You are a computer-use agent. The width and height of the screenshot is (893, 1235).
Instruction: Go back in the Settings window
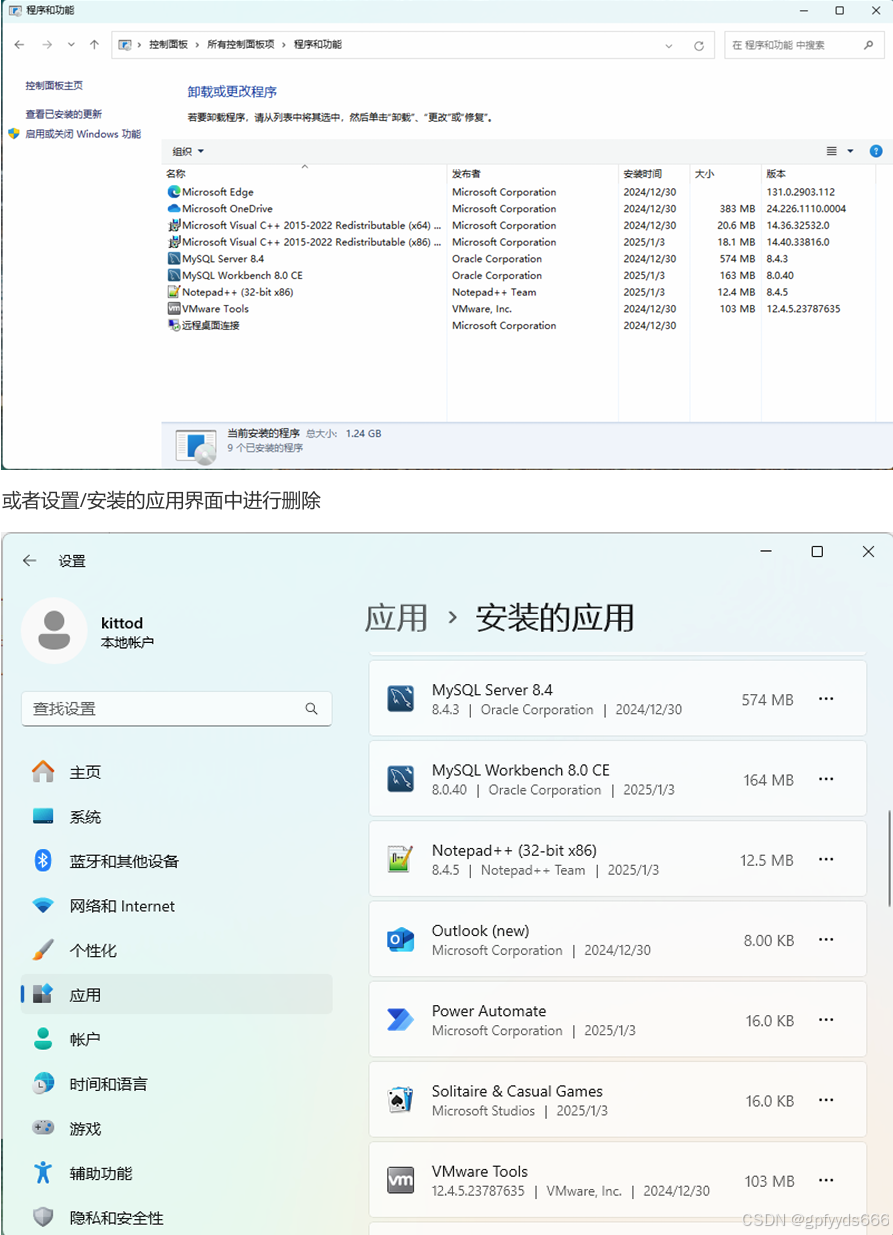30,561
